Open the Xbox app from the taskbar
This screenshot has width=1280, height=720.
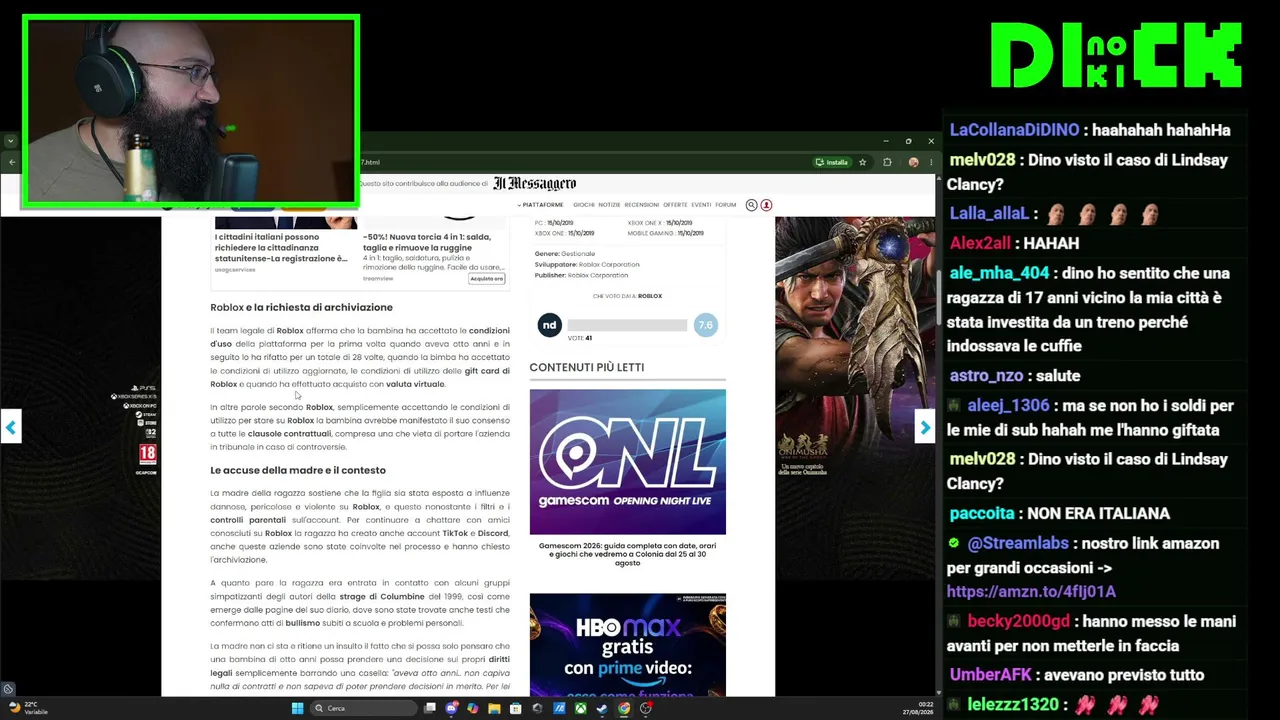(x=580, y=708)
